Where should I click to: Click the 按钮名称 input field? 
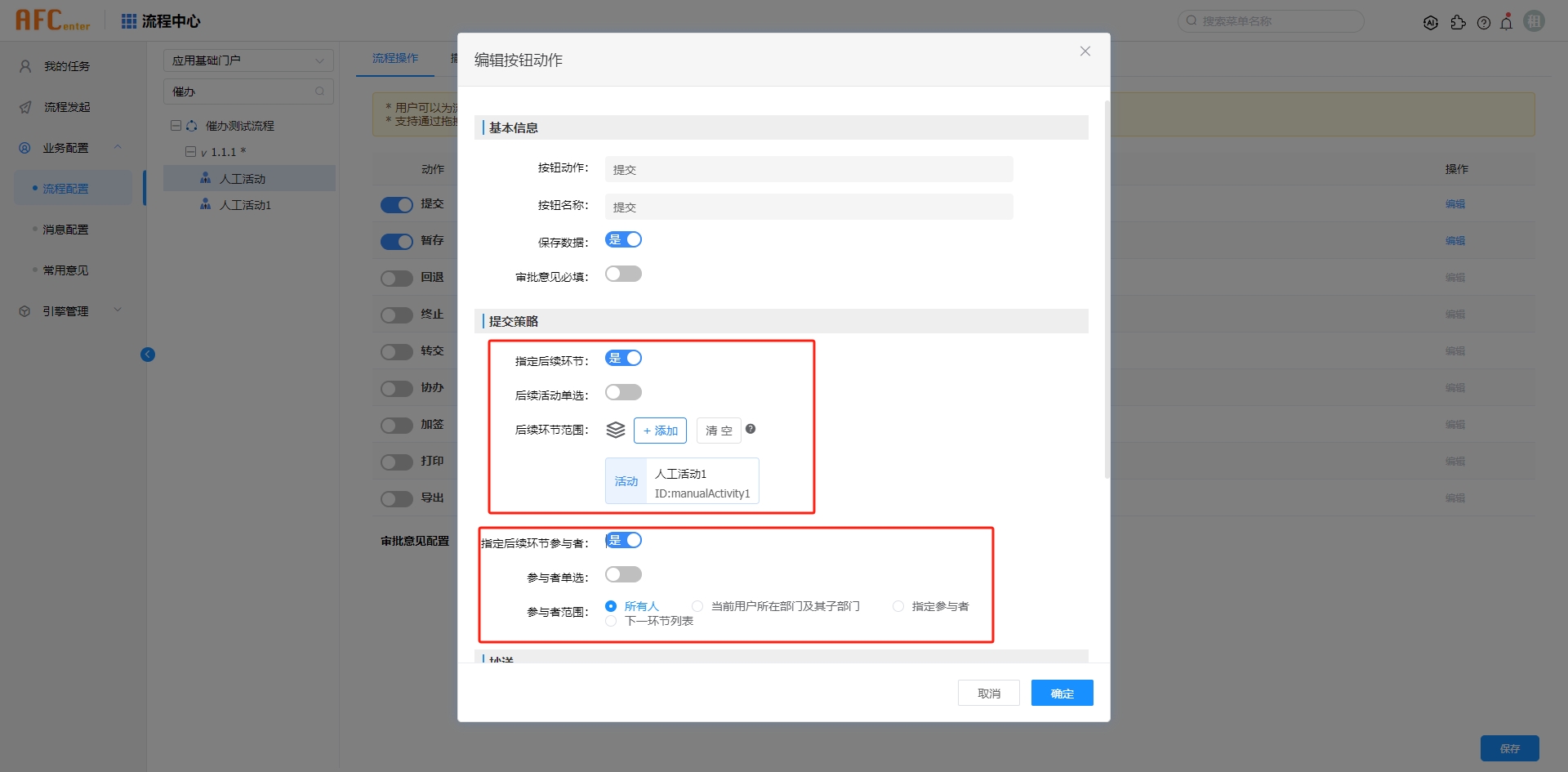tap(809, 207)
